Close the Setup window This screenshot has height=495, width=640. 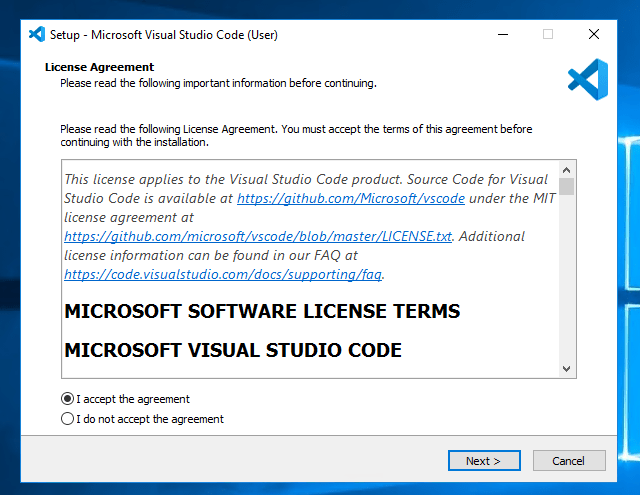click(594, 34)
